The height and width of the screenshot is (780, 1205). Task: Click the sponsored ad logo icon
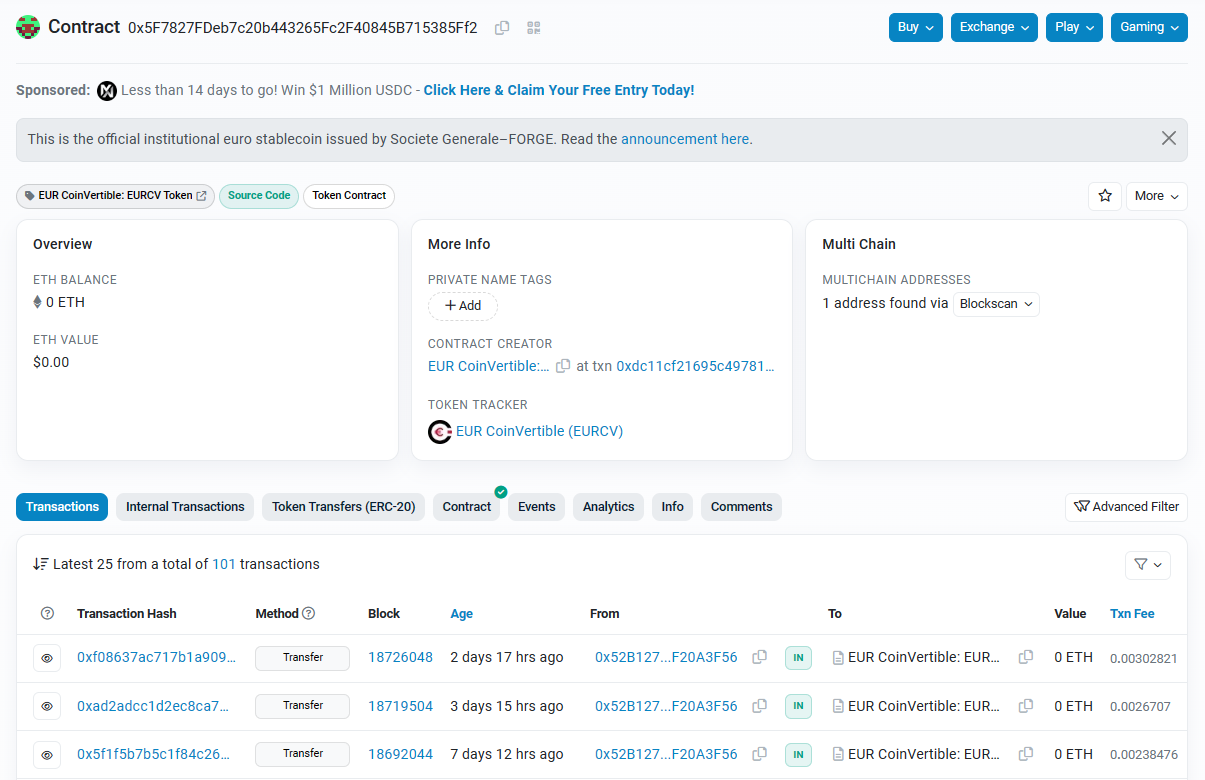tap(107, 91)
